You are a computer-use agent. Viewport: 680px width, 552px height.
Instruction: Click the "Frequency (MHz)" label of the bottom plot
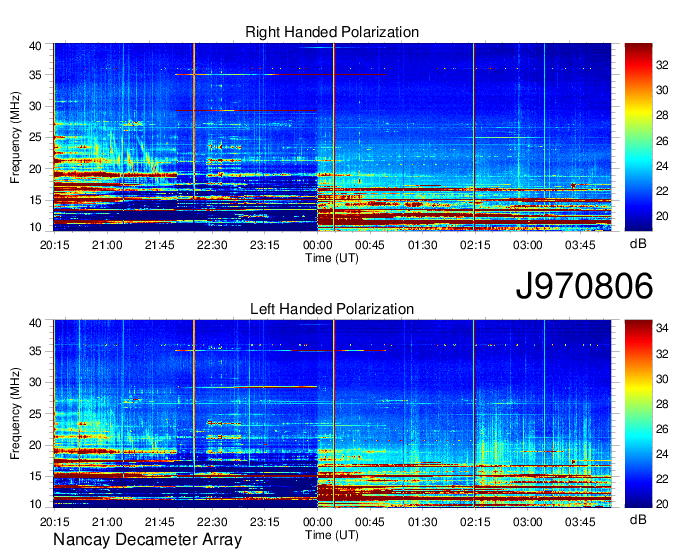[x=16, y=414]
